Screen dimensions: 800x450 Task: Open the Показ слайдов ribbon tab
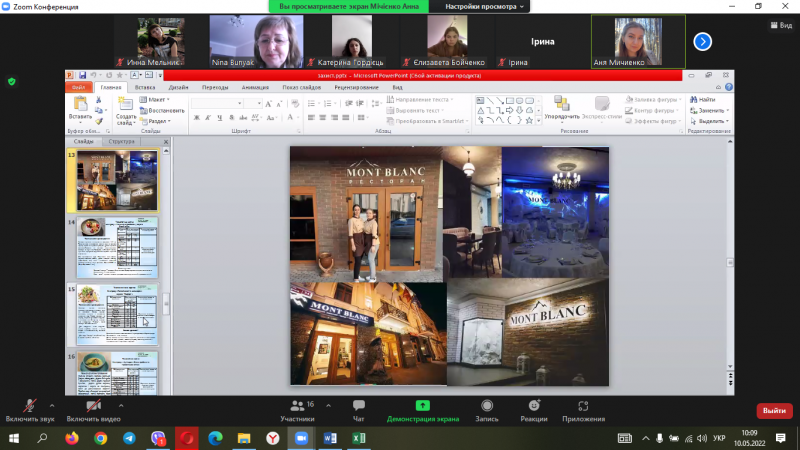pos(302,87)
